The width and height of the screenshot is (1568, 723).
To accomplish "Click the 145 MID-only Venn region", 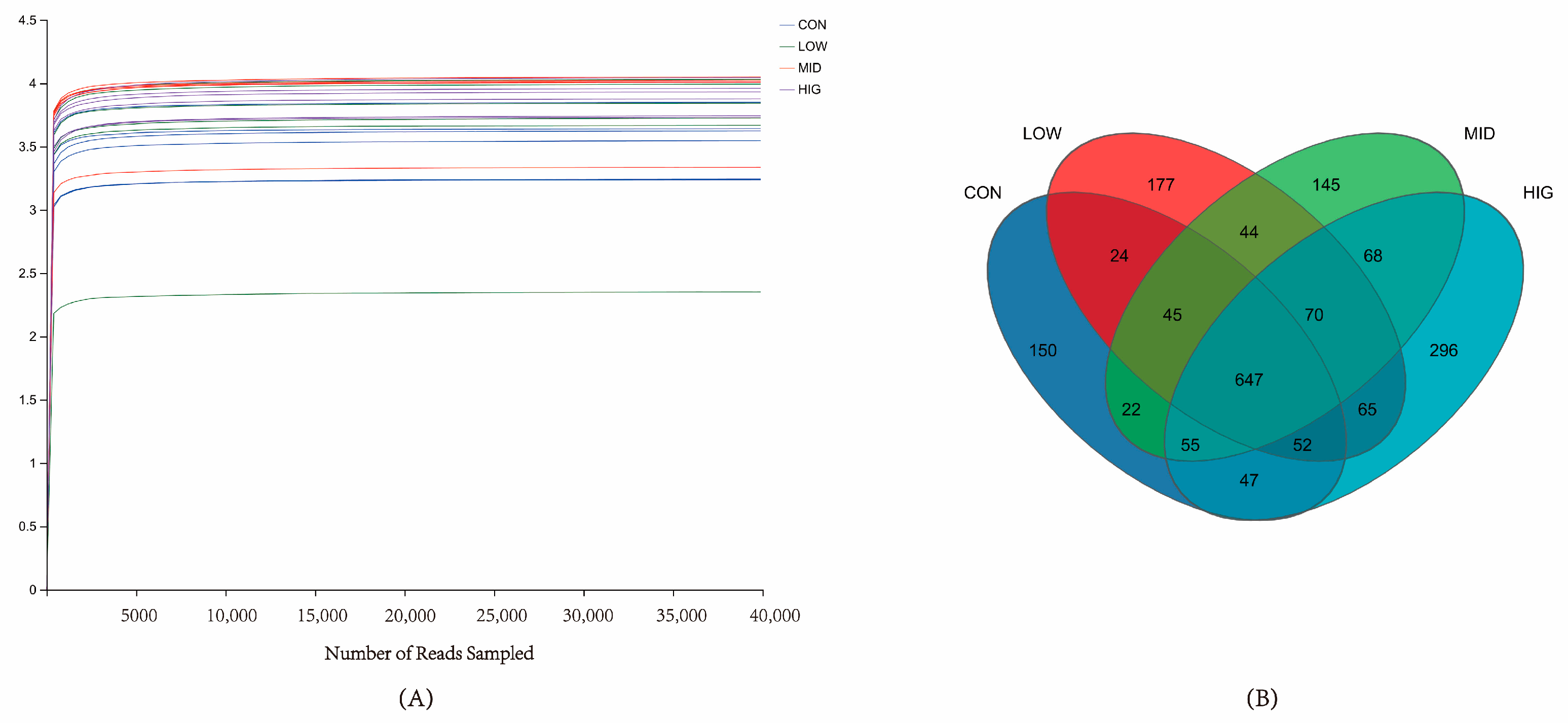I will point(1326,185).
